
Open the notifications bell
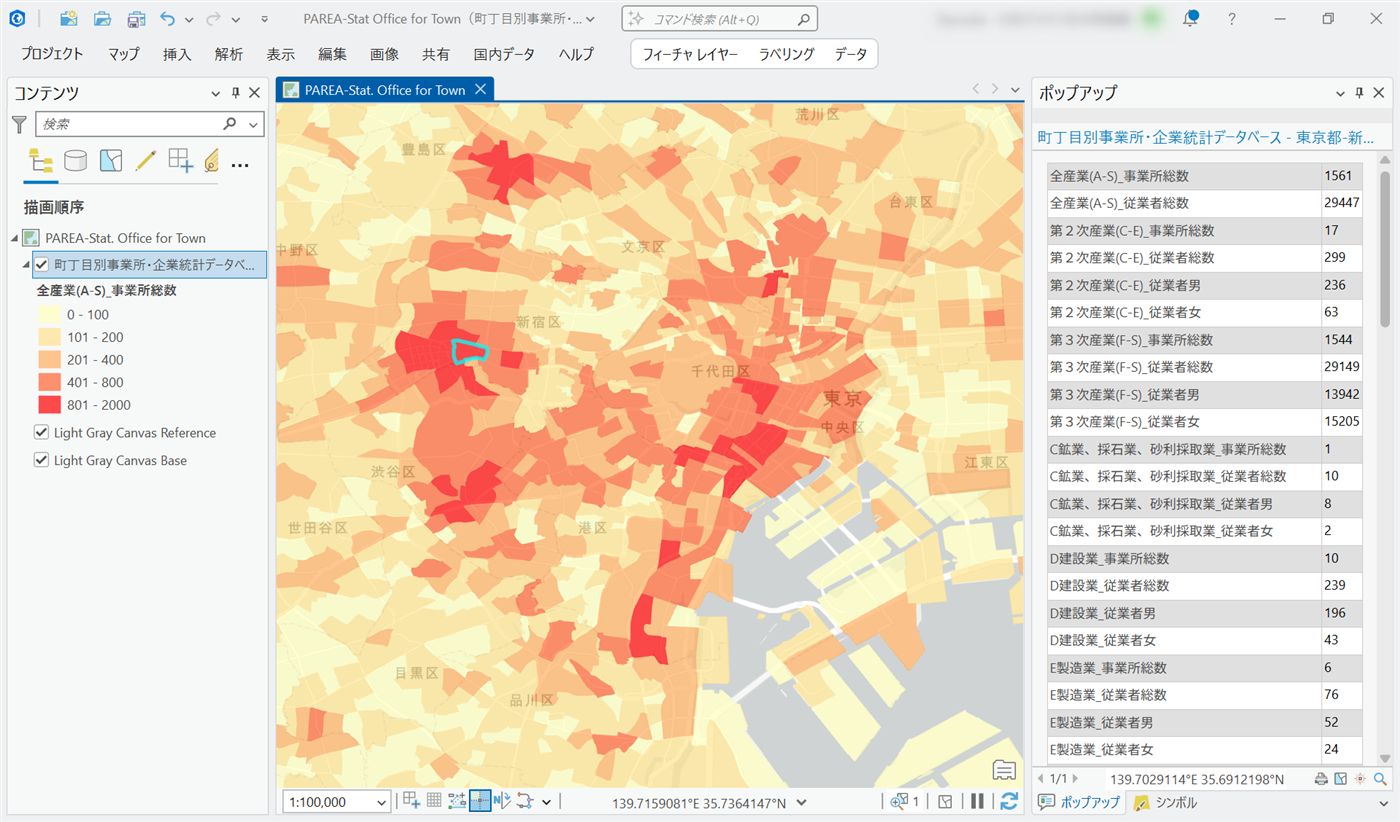(1190, 19)
